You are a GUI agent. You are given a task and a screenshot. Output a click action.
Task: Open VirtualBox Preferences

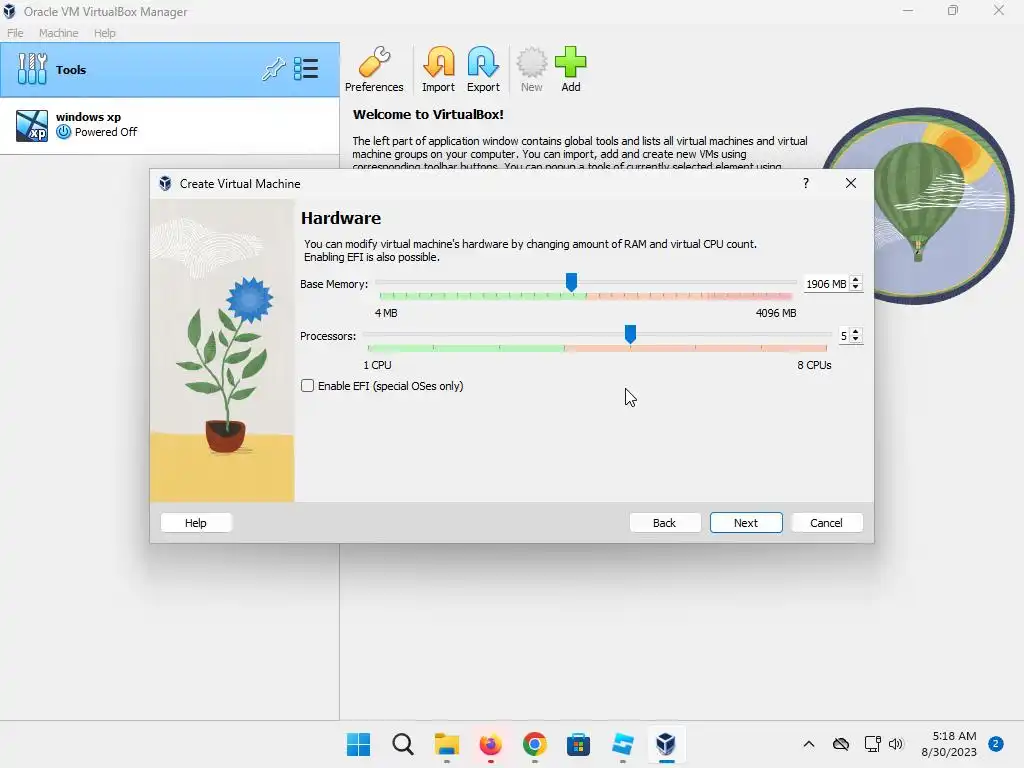click(x=374, y=69)
